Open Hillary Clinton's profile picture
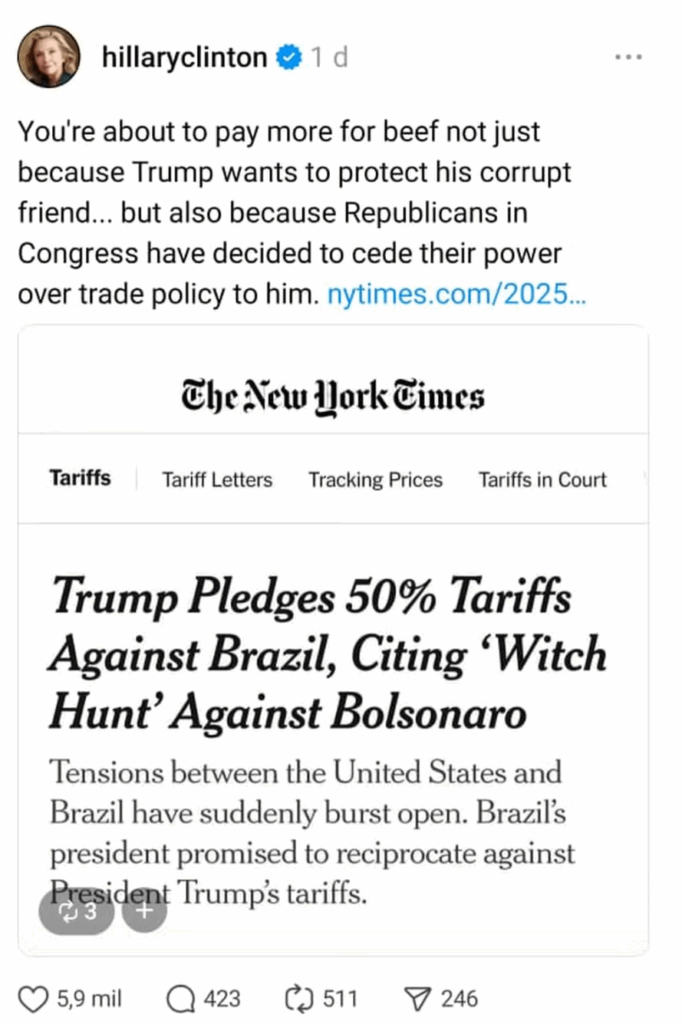 48,57
